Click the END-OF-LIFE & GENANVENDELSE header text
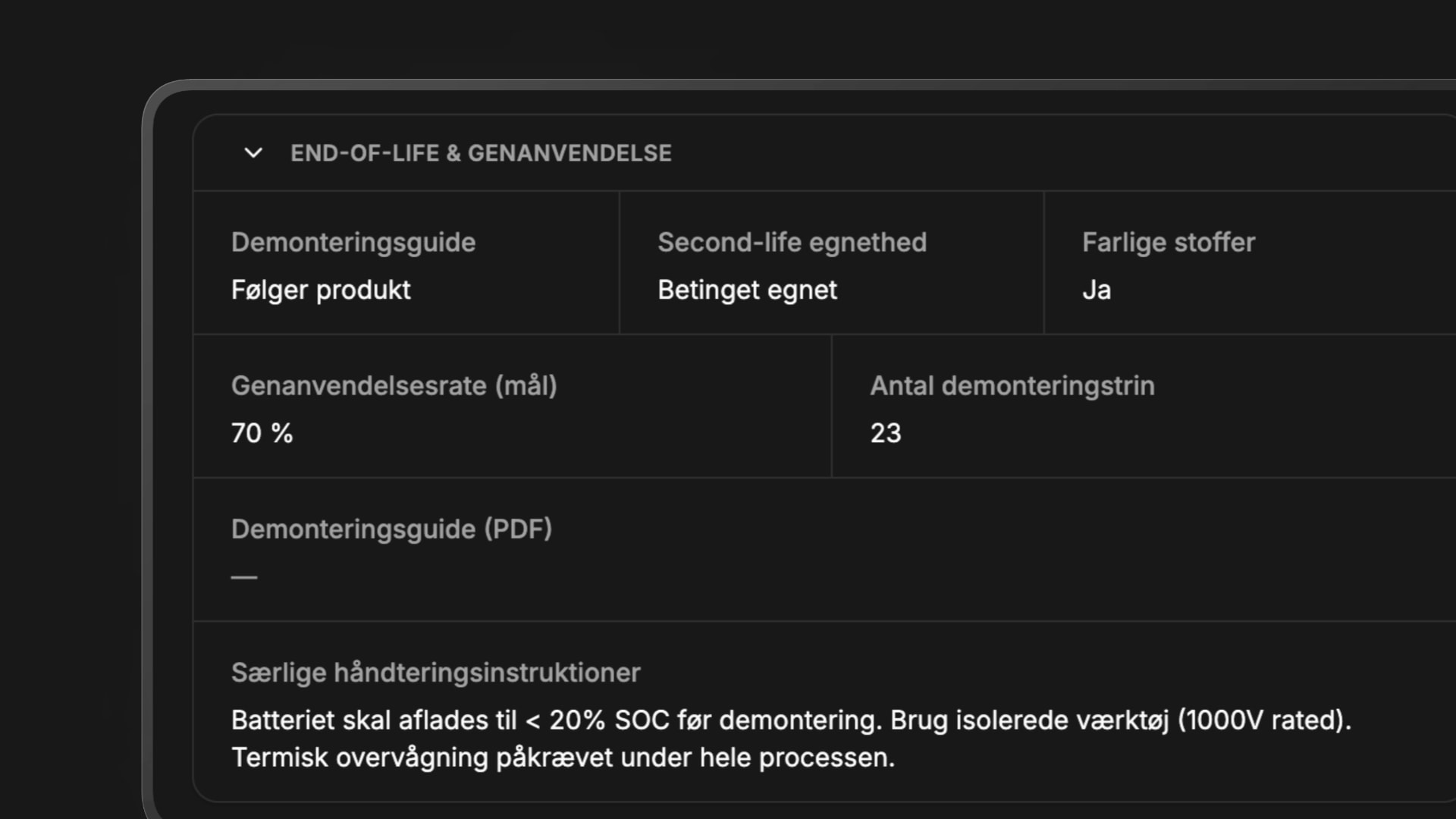Image resolution: width=1456 pixels, height=819 pixels. click(x=480, y=153)
